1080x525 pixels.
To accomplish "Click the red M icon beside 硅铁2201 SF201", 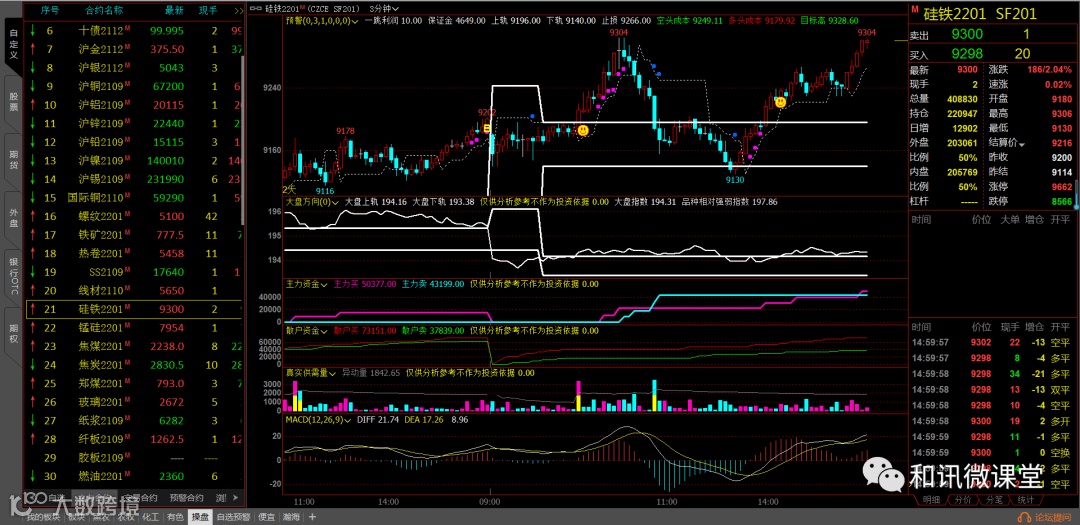I will (915, 10).
